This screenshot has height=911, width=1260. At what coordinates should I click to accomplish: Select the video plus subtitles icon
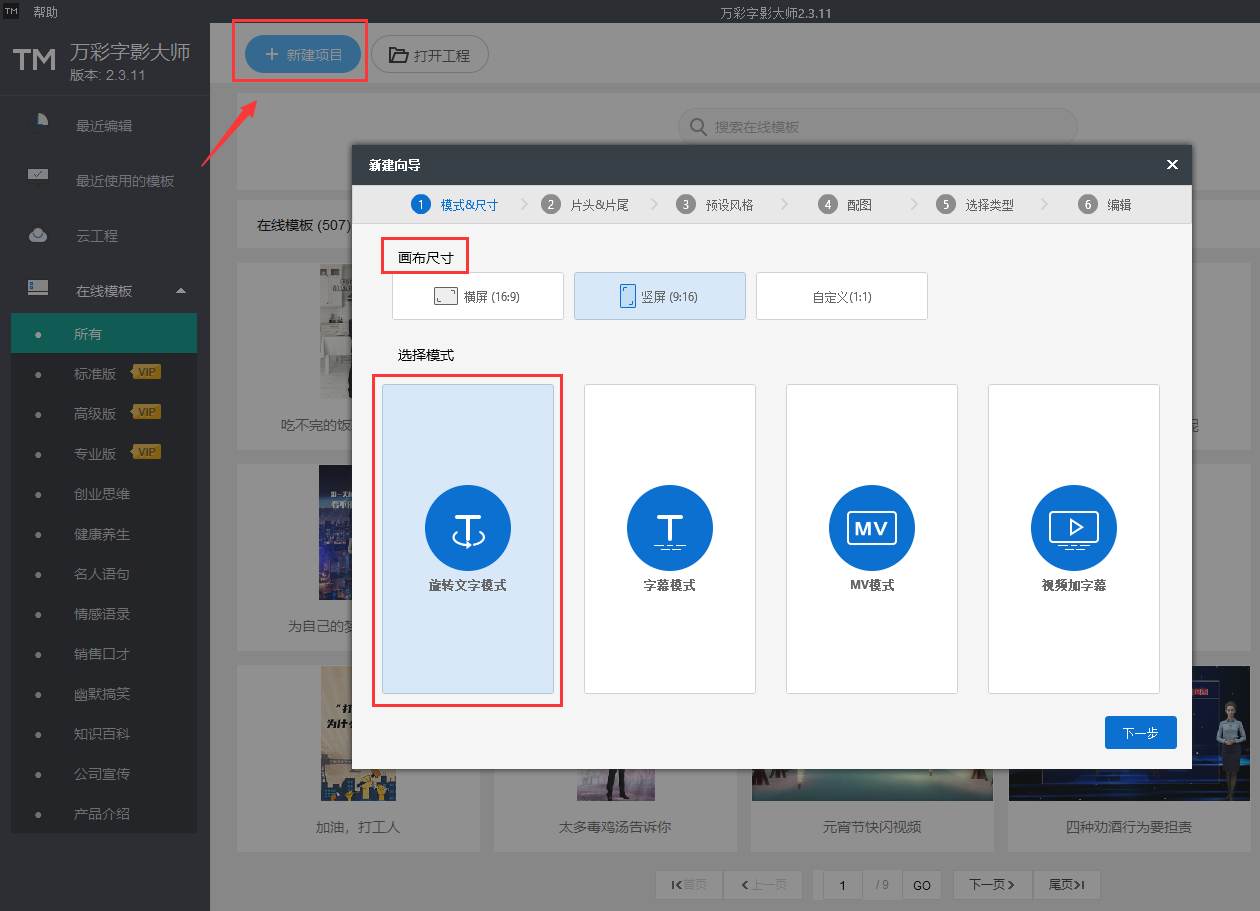(x=1074, y=528)
